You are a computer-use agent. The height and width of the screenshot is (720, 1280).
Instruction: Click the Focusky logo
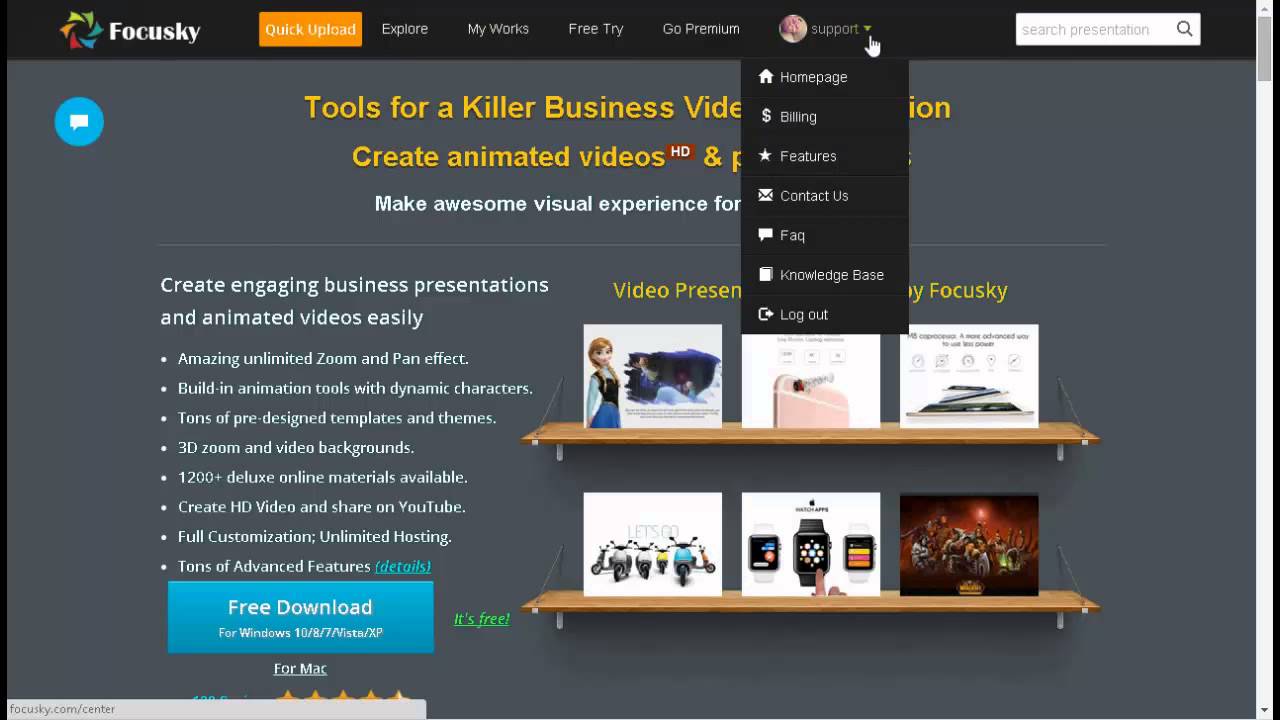click(x=130, y=30)
